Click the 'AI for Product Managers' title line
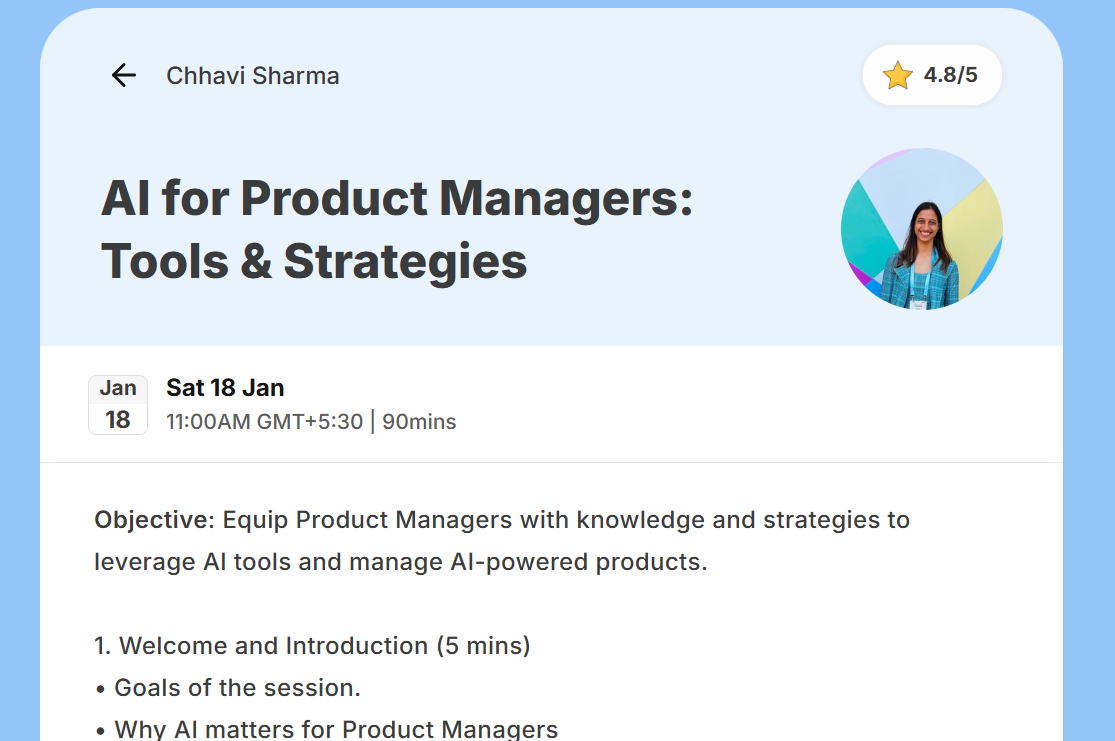Viewport: 1115px width, 741px height. coord(397,198)
